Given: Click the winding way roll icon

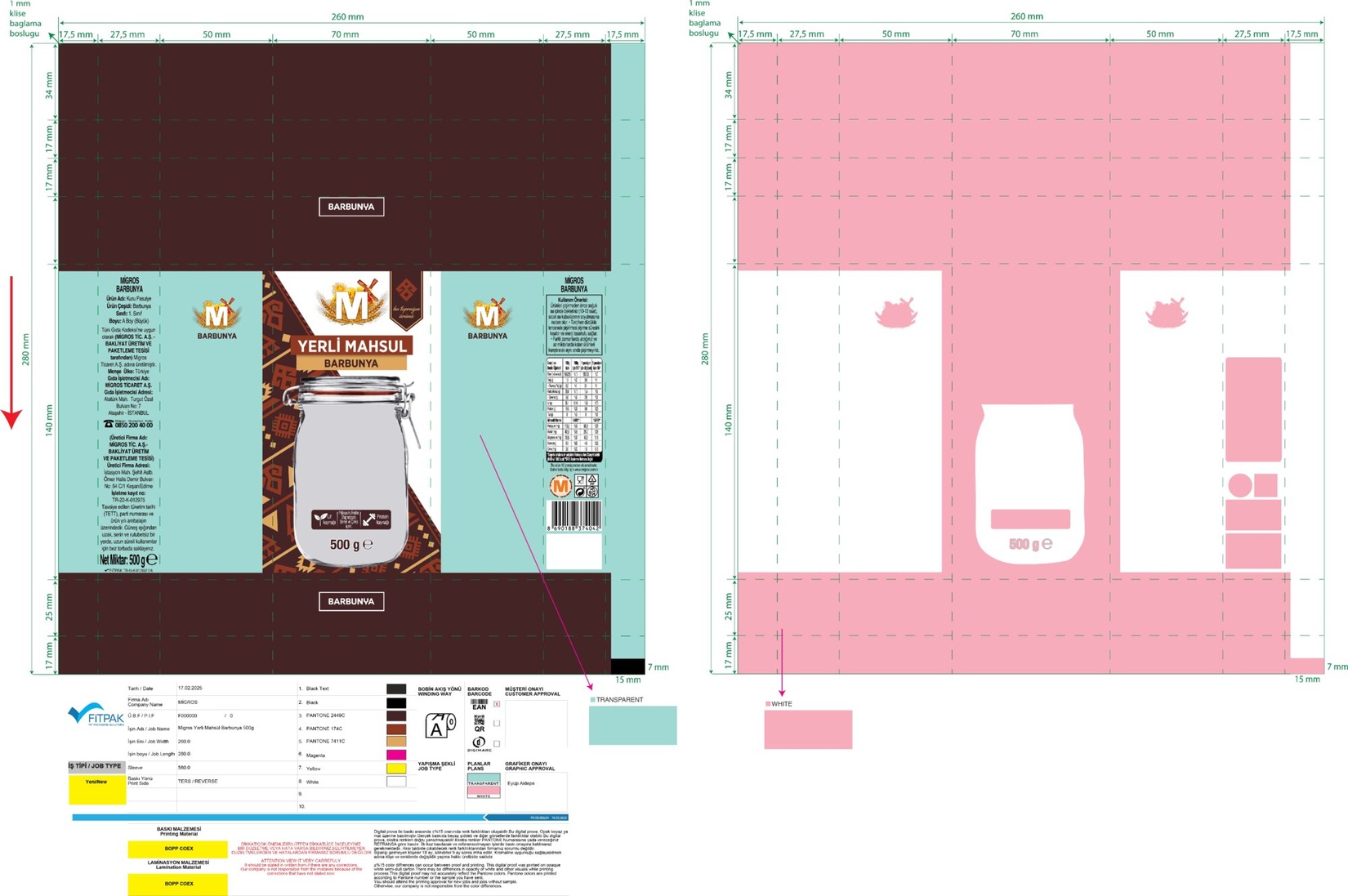Looking at the screenshot, I should pyautogui.click(x=440, y=725).
